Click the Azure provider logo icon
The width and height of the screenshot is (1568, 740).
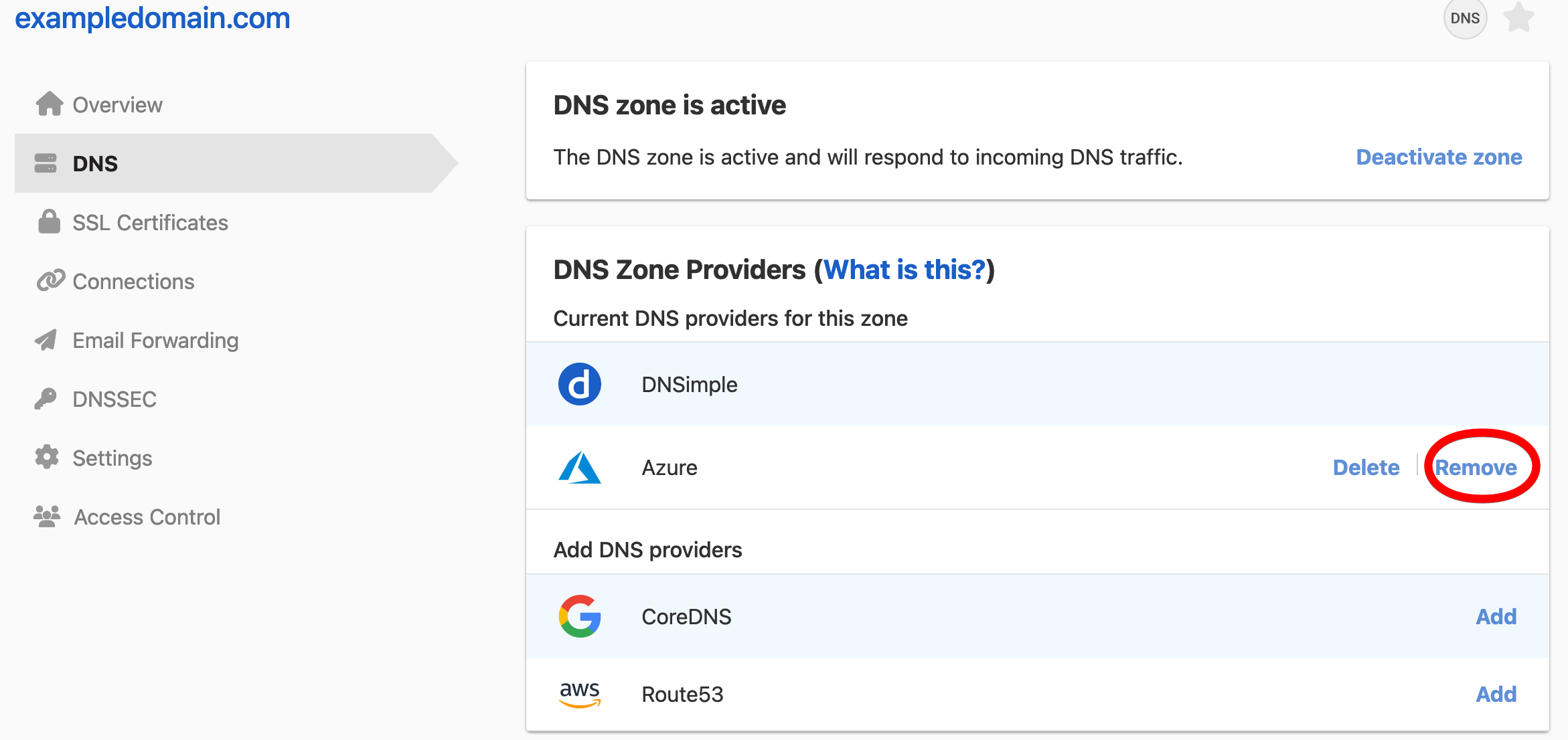579,467
